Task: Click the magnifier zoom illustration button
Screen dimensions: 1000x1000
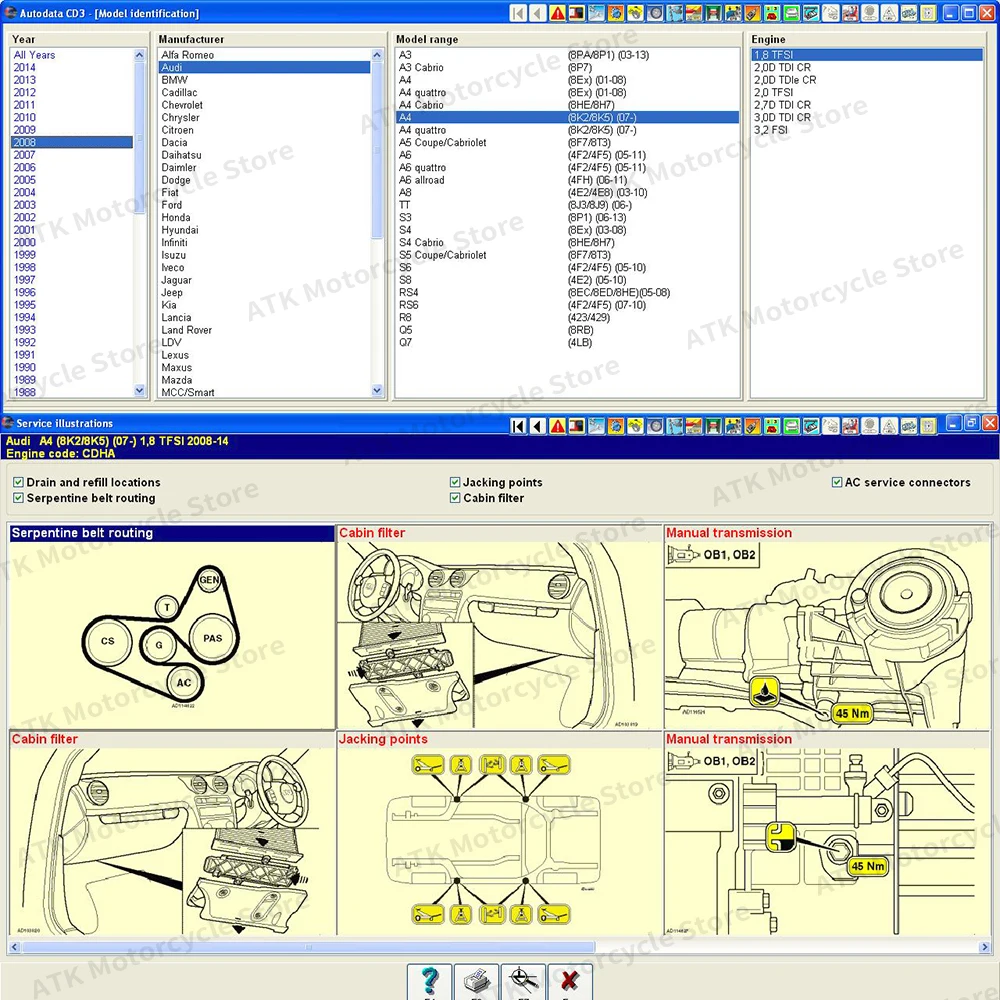Action: (x=523, y=982)
